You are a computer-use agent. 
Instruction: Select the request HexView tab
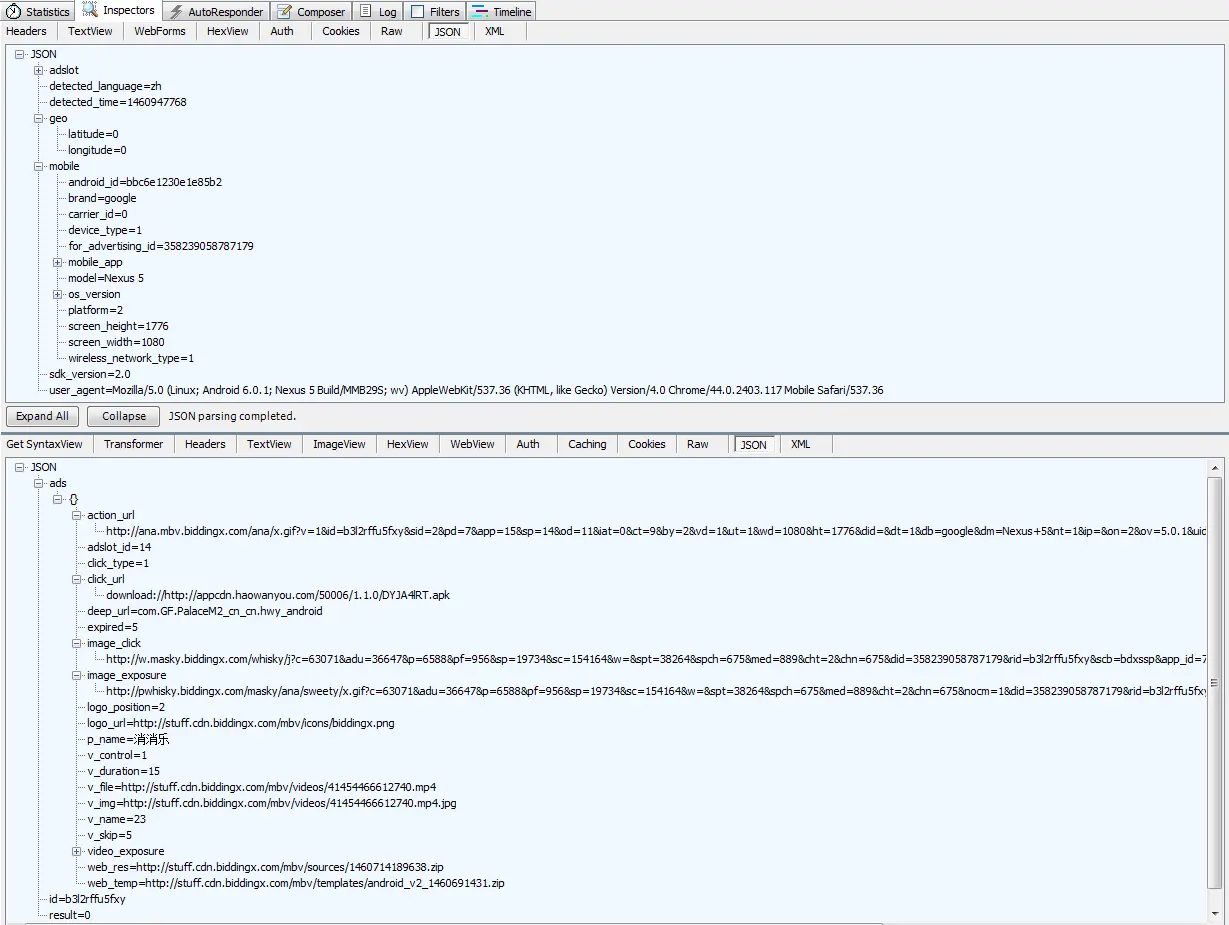228,31
